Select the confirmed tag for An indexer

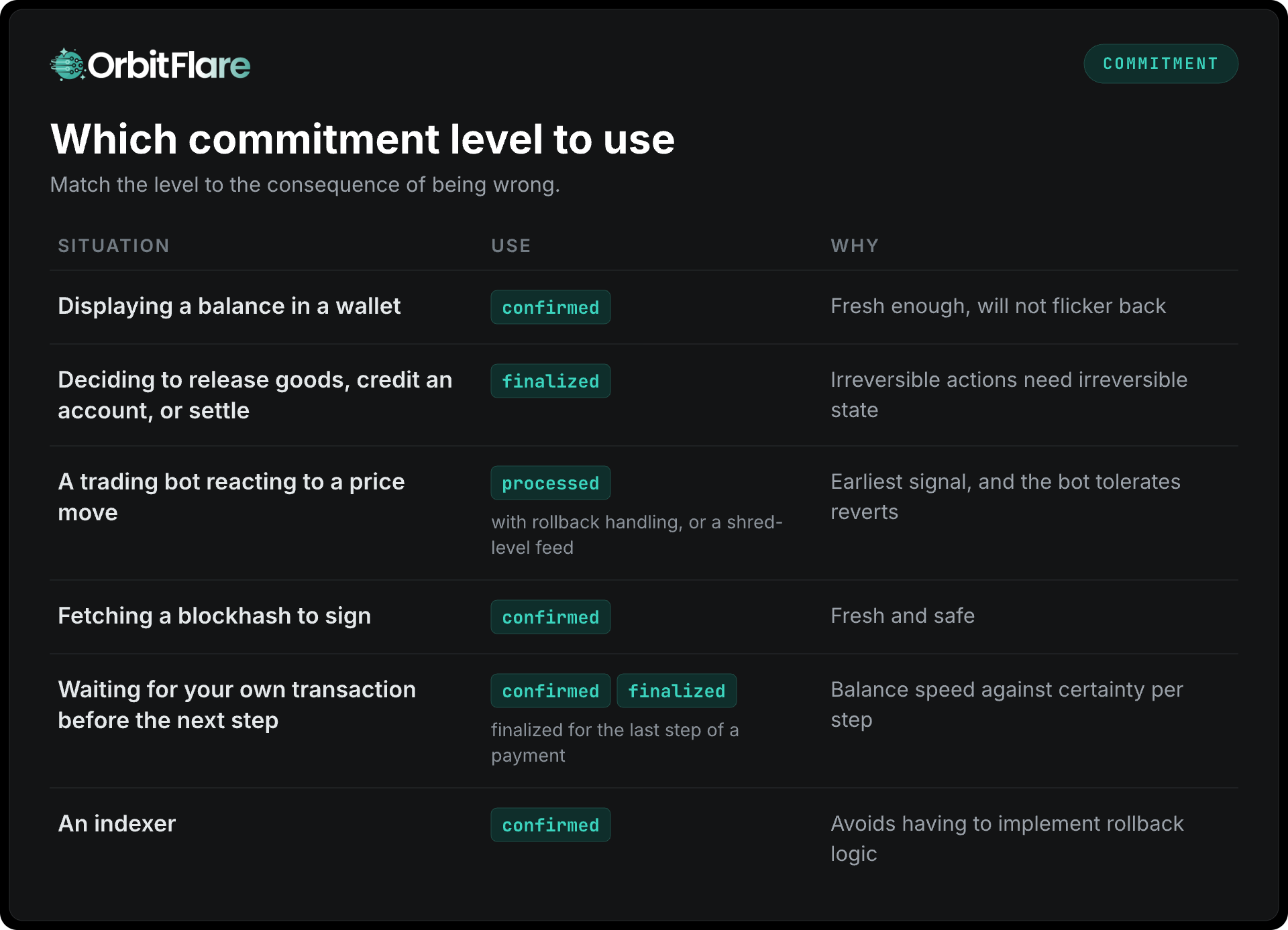[x=551, y=825]
